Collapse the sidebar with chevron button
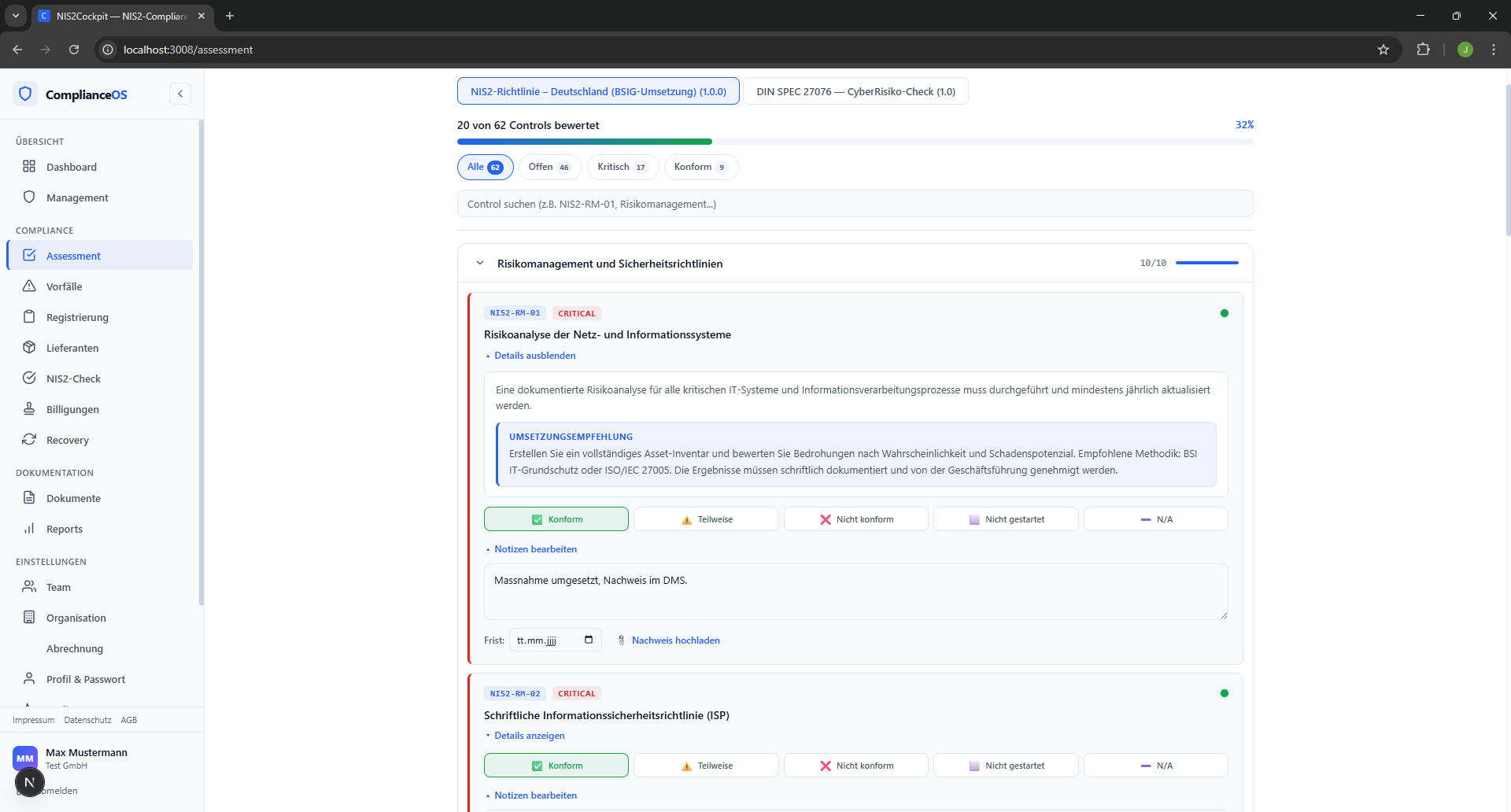This screenshot has height=812, width=1511. [180, 94]
